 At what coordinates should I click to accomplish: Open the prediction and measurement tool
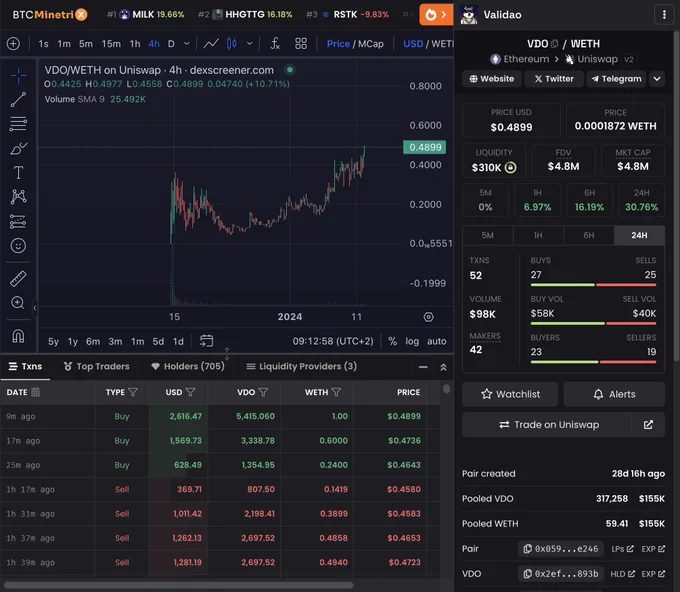[x=18, y=222]
